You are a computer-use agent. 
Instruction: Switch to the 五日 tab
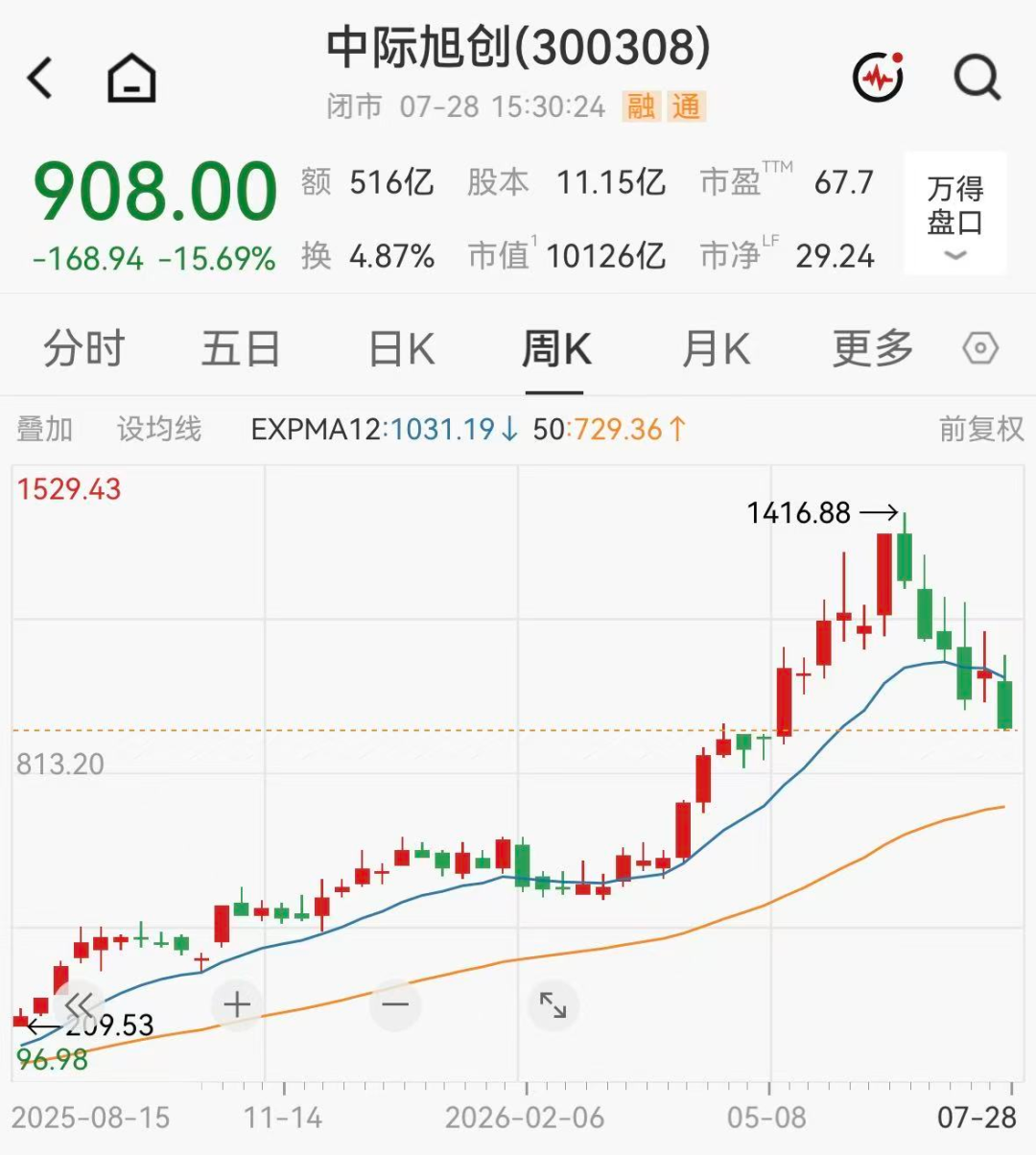tap(240, 348)
